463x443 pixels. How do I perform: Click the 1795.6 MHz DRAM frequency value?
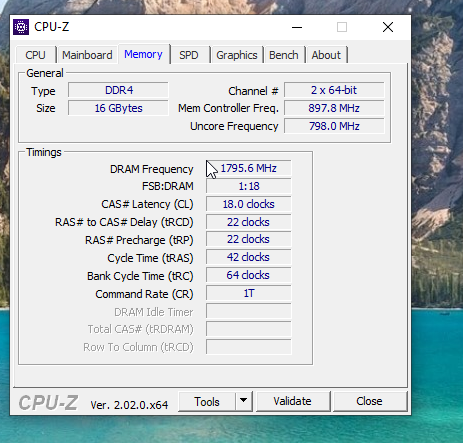pyautogui.click(x=249, y=168)
